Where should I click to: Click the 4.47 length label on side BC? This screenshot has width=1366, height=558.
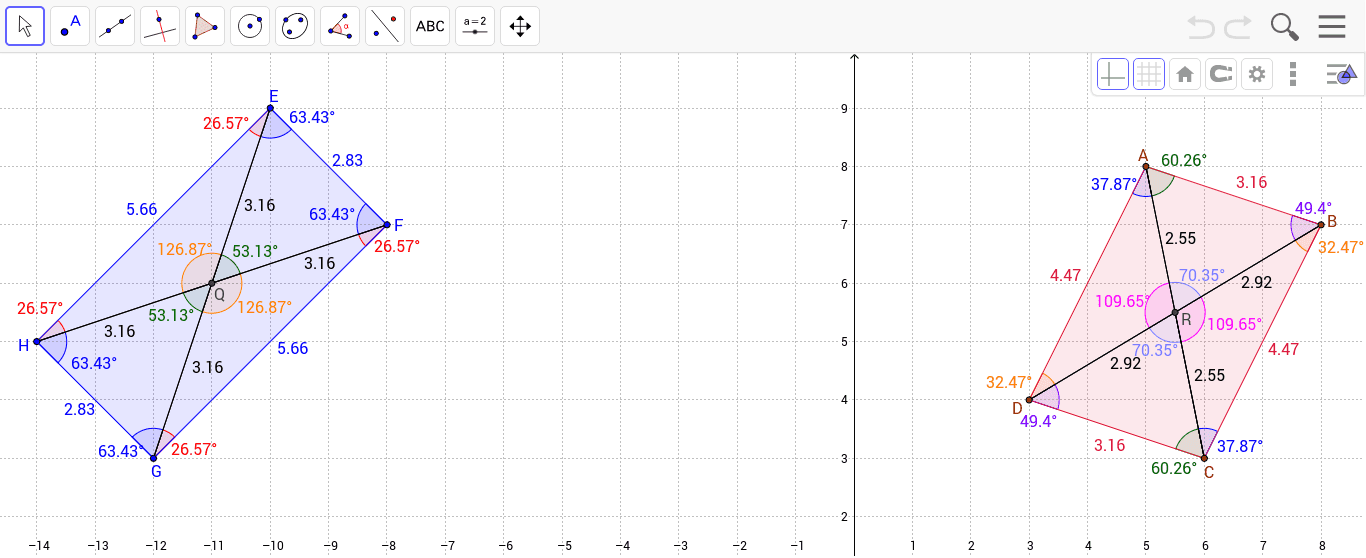point(1283,349)
